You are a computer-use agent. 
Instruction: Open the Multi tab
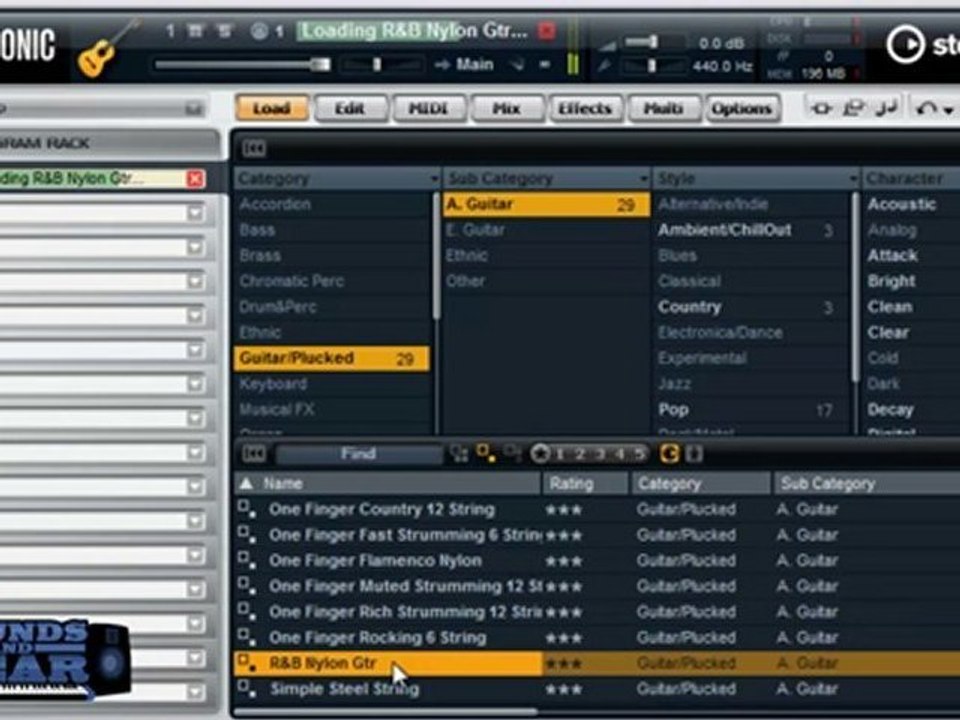pyautogui.click(x=664, y=108)
